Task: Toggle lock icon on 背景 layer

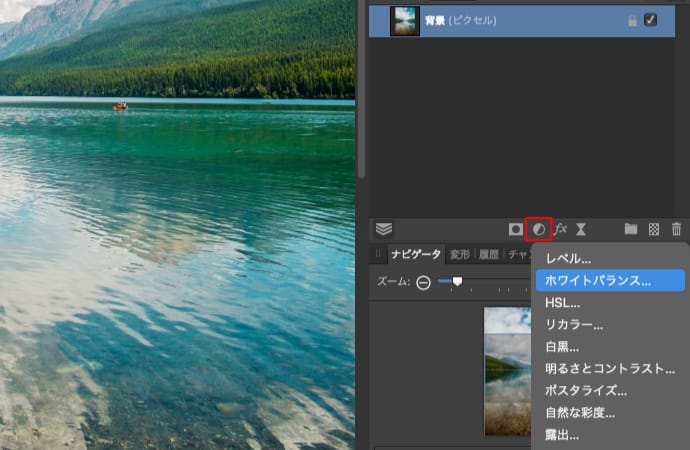Action: pos(631,20)
